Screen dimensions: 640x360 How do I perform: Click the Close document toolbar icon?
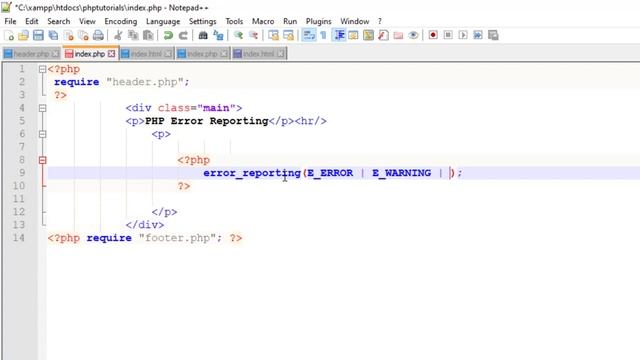point(68,36)
